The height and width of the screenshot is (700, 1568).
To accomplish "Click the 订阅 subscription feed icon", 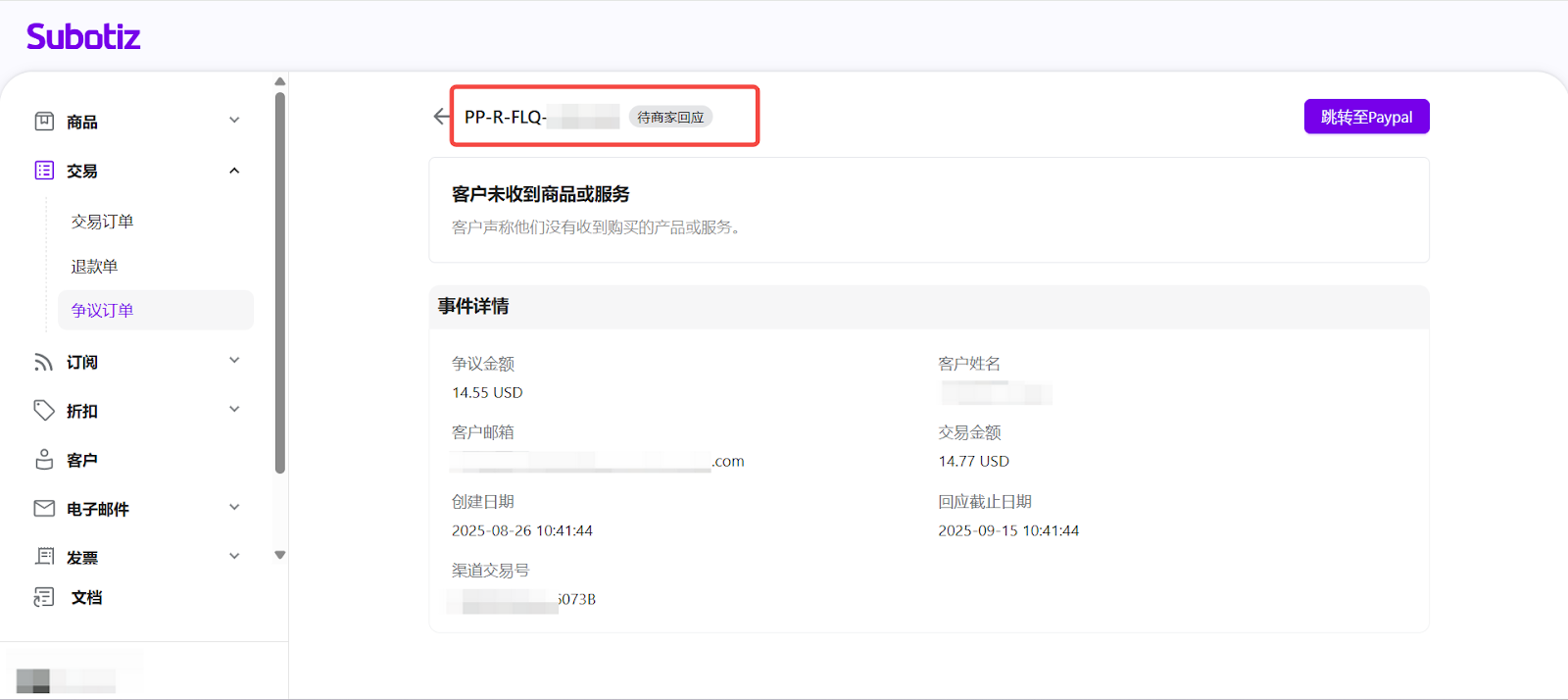I will click(44, 362).
